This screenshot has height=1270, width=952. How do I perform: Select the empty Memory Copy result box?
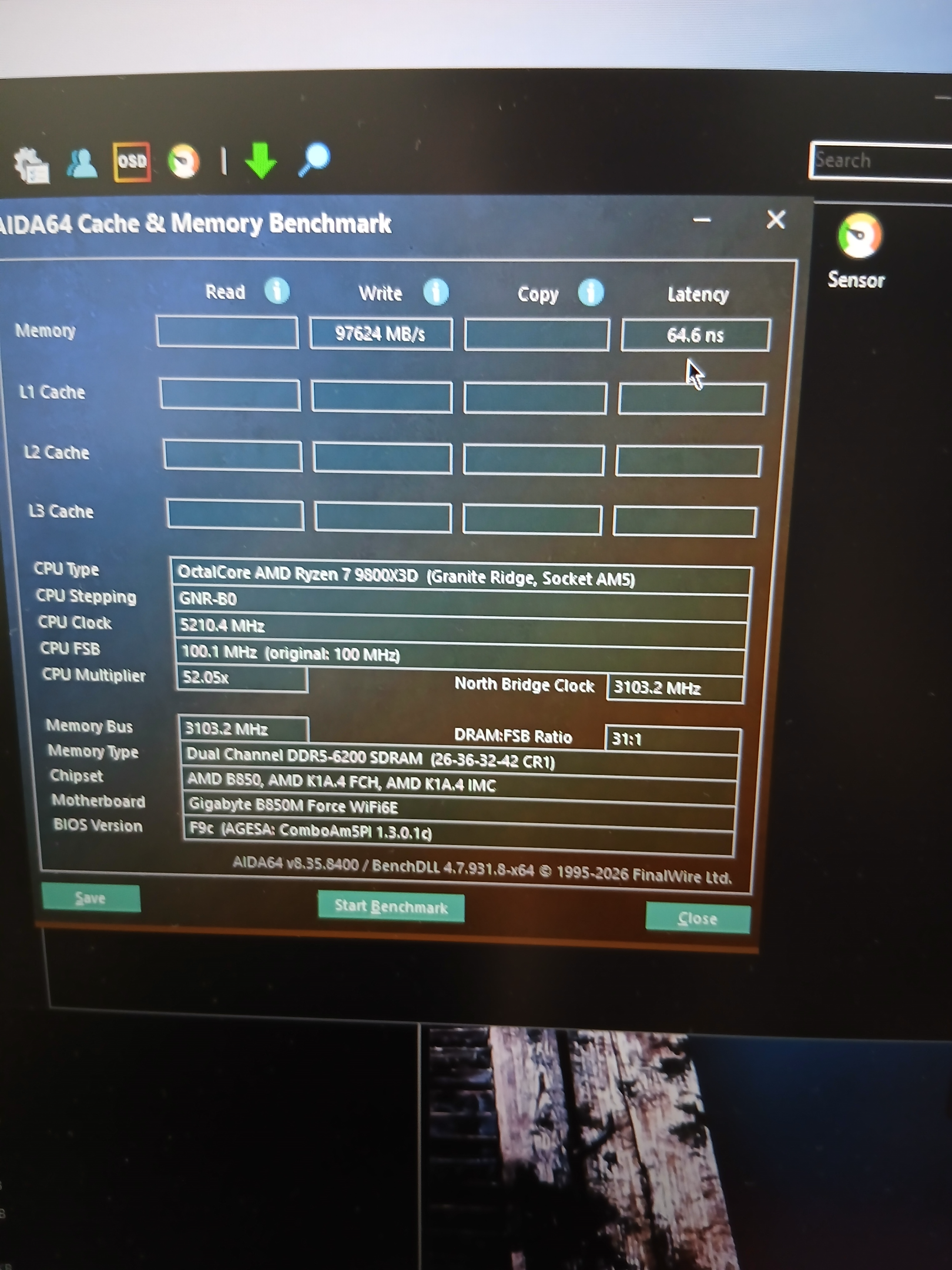click(x=537, y=335)
